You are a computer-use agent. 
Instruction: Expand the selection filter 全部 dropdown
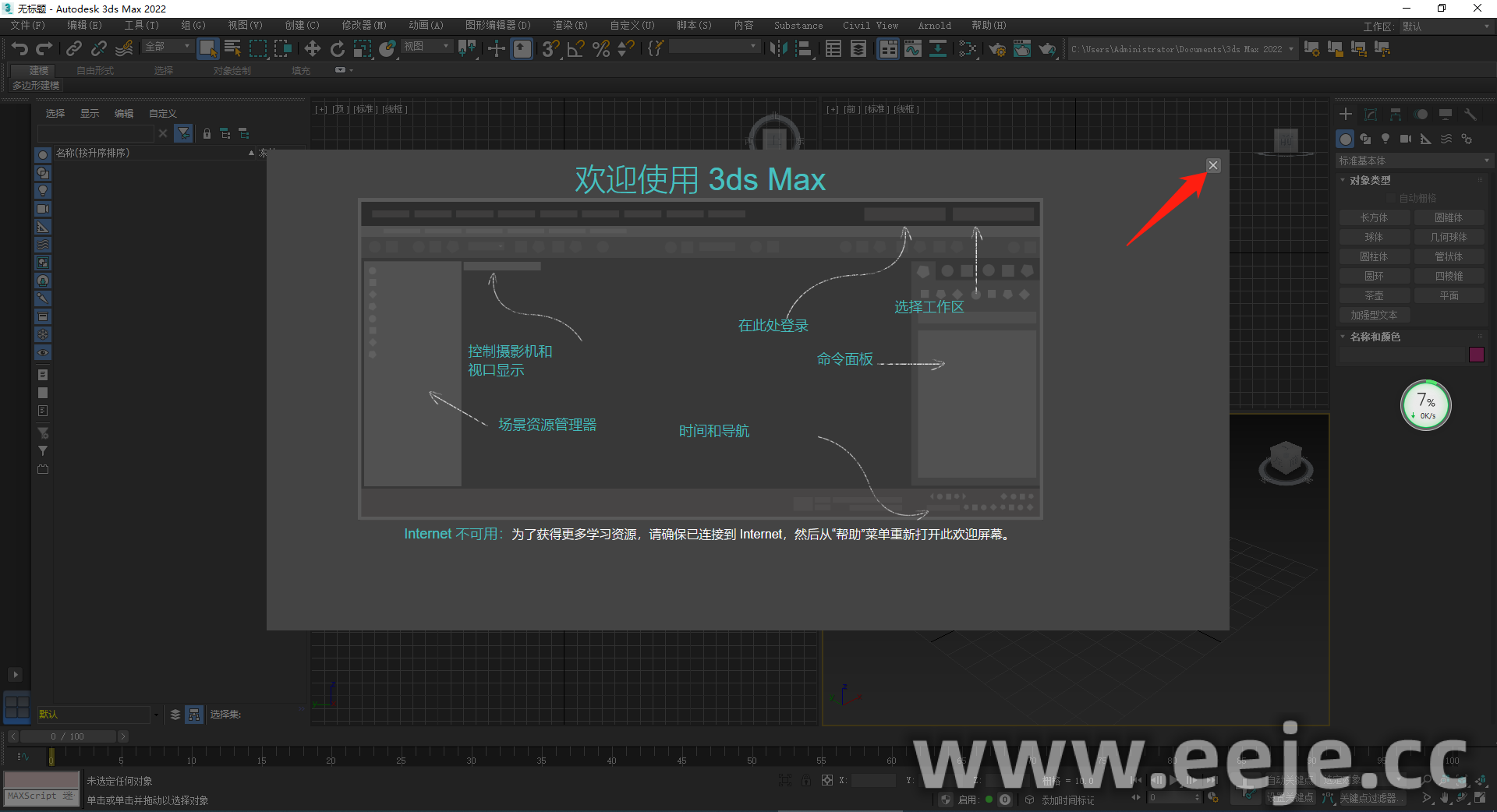coord(168,47)
